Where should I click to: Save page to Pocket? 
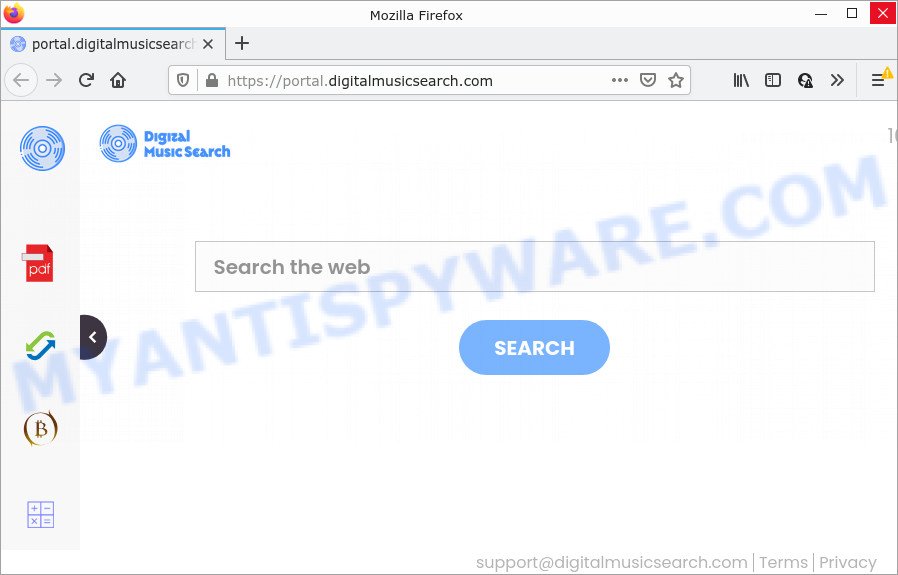click(648, 80)
